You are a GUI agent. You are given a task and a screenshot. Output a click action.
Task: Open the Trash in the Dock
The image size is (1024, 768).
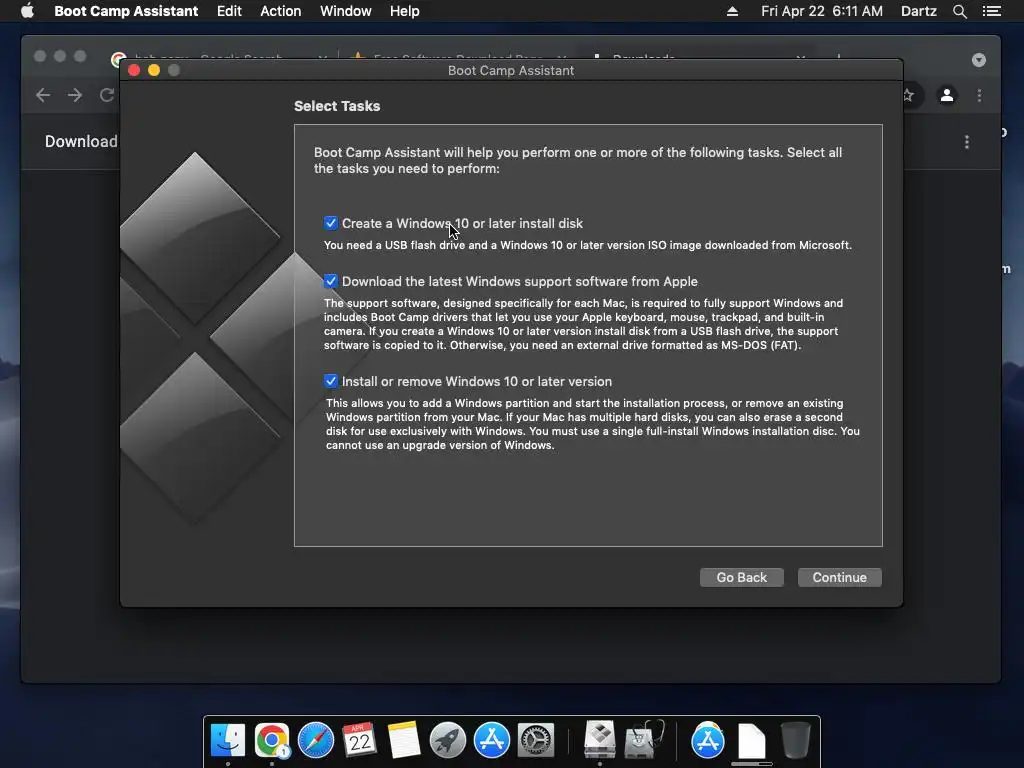click(x=795, y=740)
